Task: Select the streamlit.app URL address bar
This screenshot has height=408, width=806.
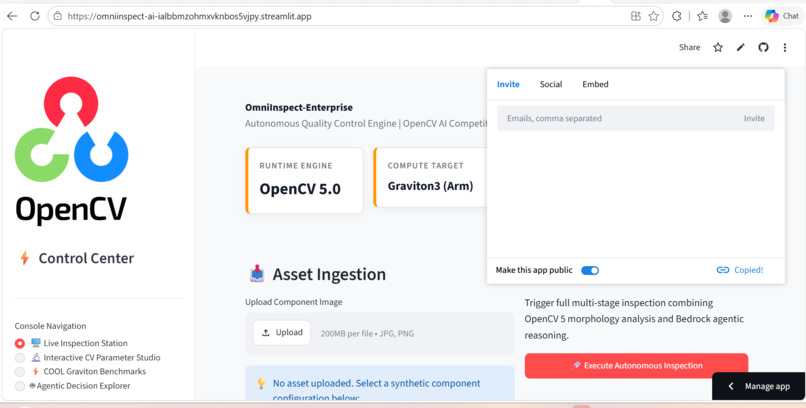Action: 190,16
